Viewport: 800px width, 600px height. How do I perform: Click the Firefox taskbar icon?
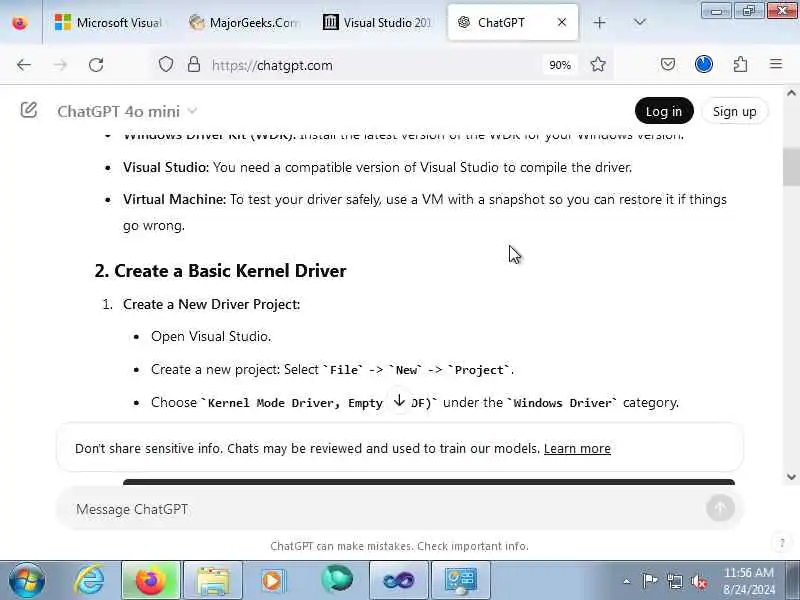tap(151, 580)
